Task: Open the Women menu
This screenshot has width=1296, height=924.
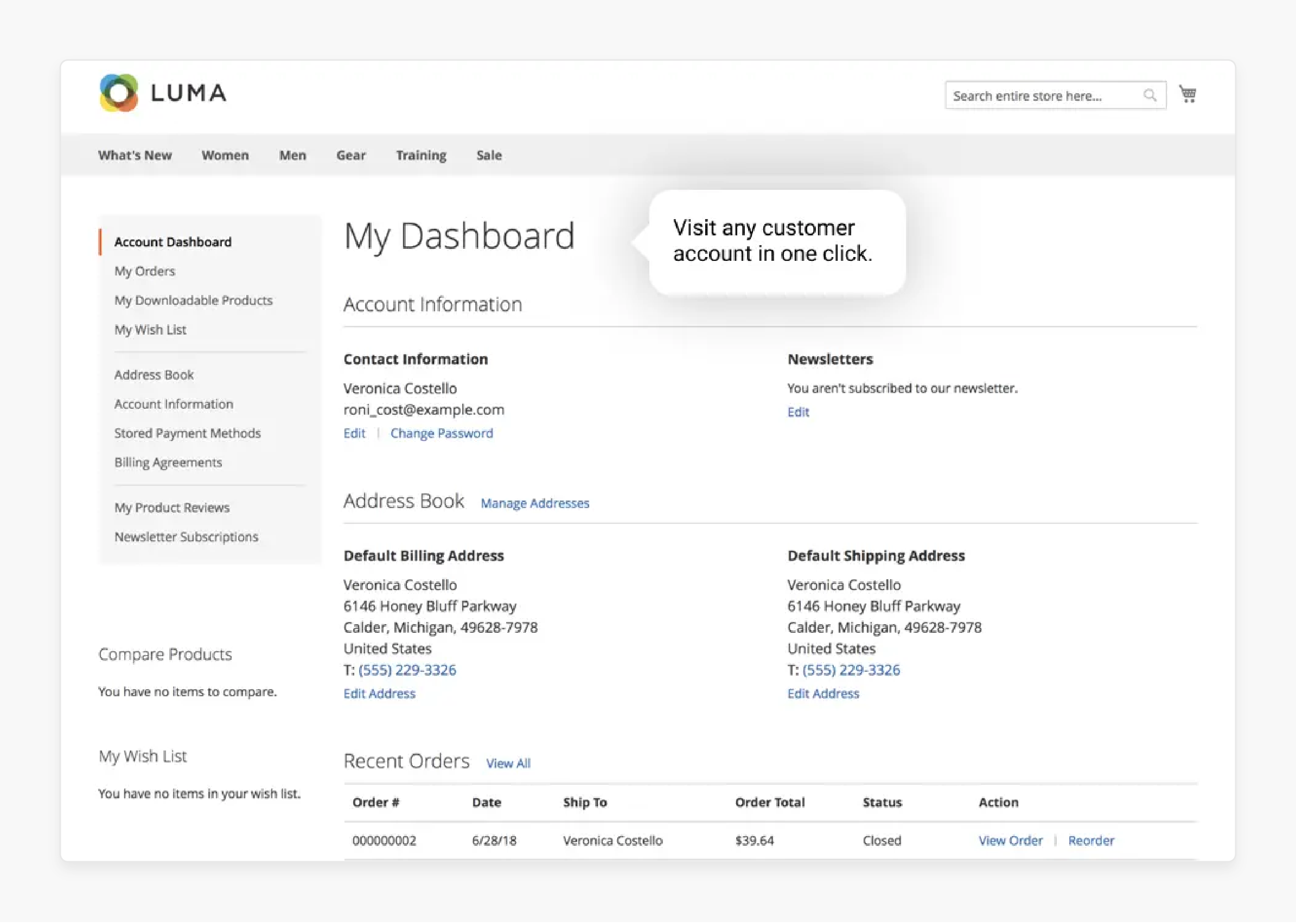Action: tap(225, 155)
